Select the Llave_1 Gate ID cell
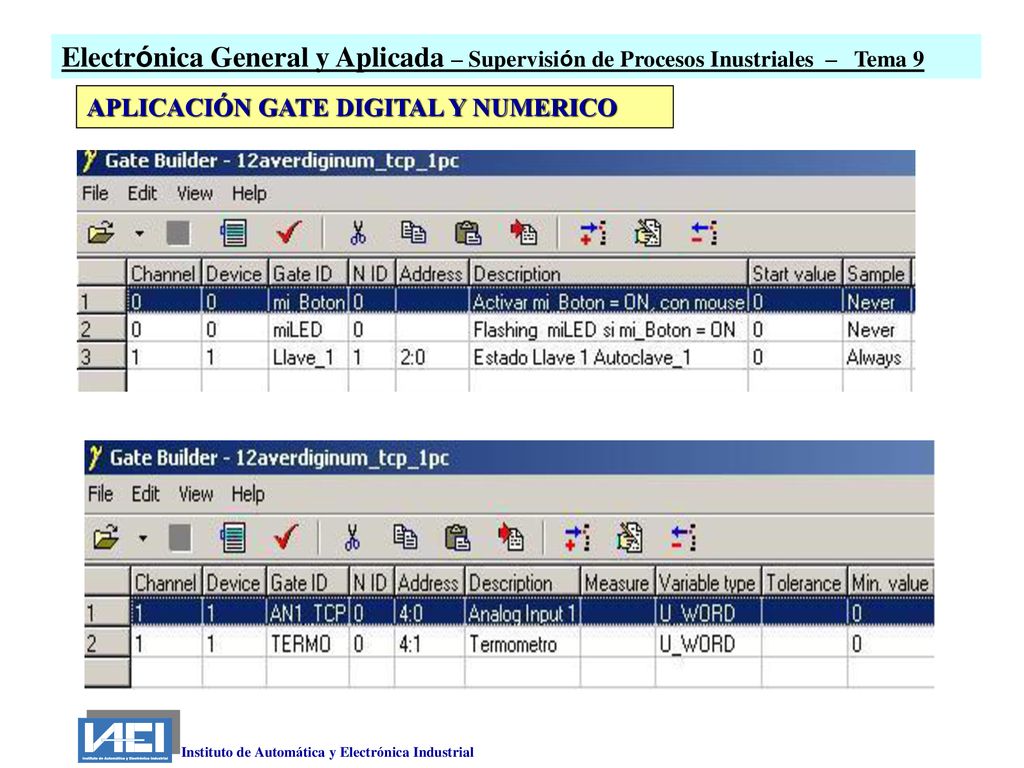The image size is (1024, 768). pos(308,357)
